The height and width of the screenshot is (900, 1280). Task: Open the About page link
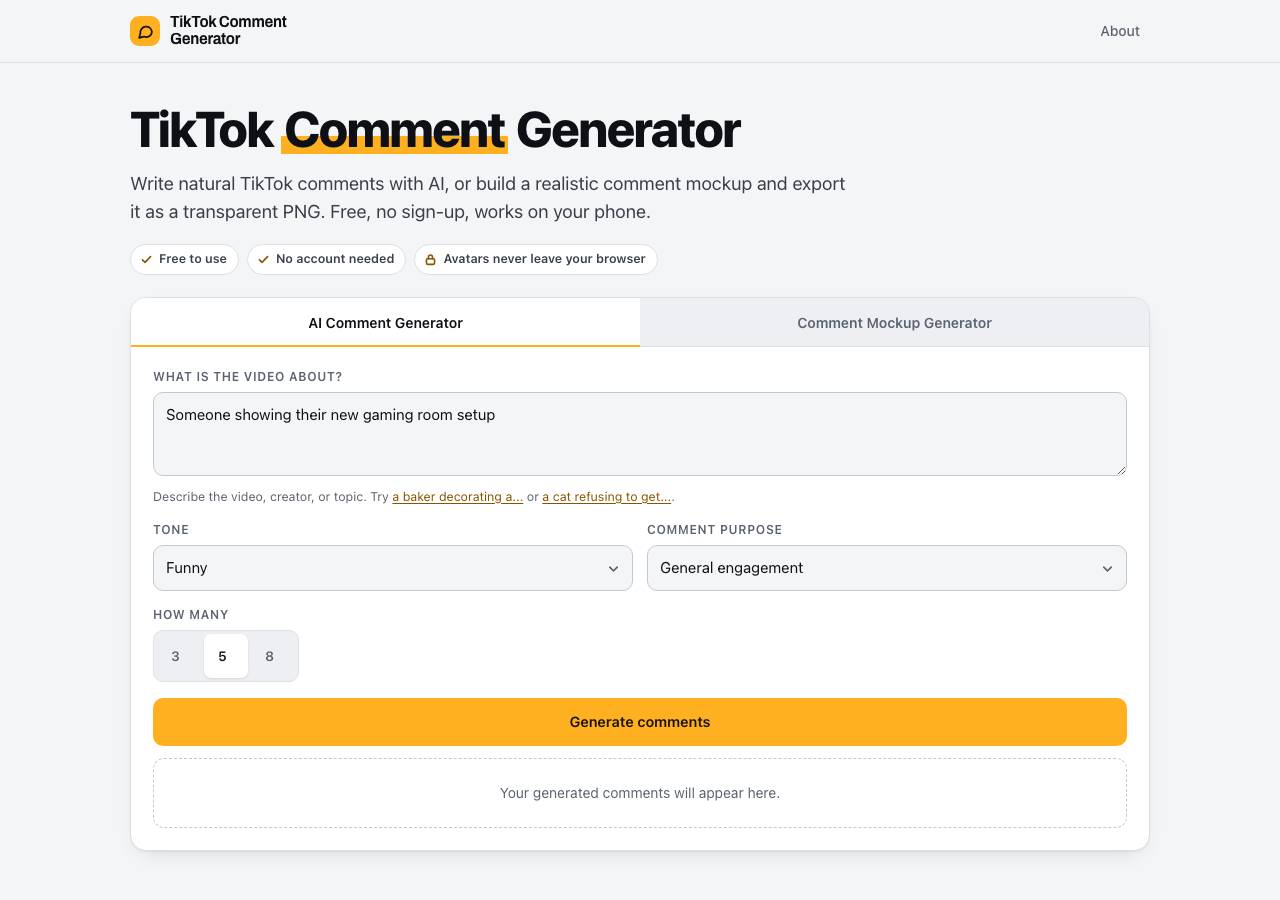pos(1120,31)
